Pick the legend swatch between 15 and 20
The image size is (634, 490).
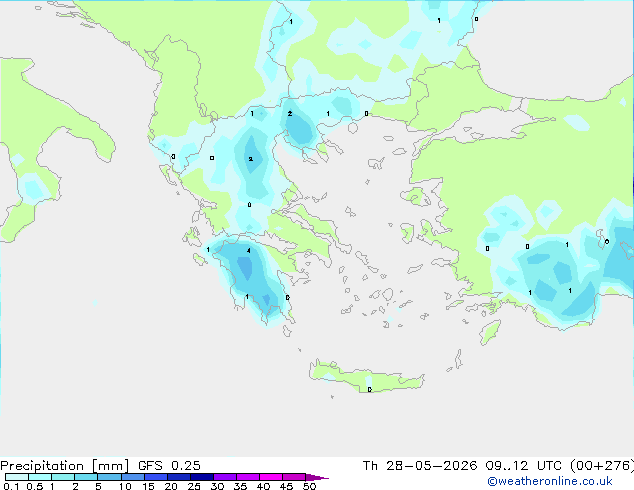(156, 477)
